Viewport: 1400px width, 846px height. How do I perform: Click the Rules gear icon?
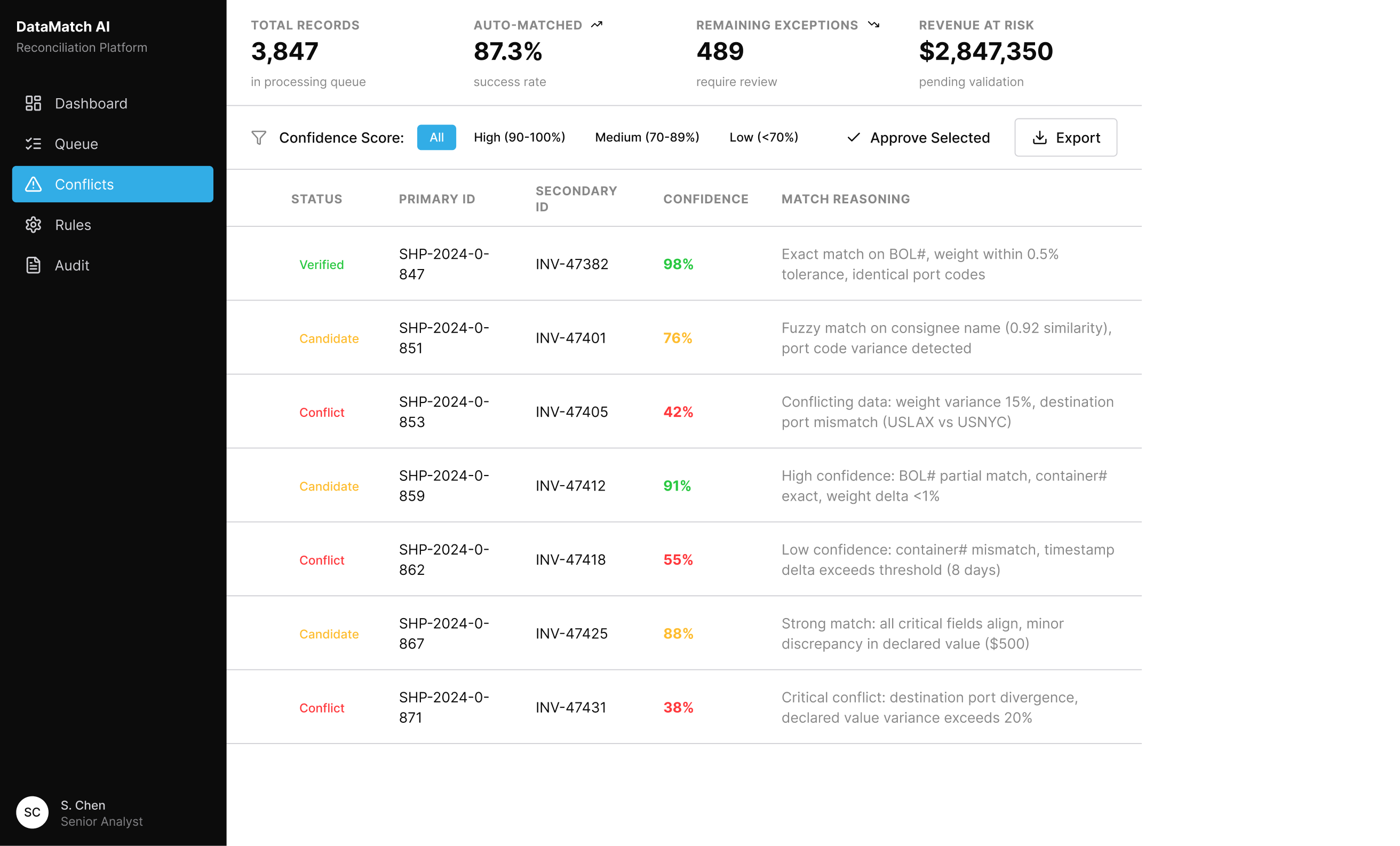point(34,225)
